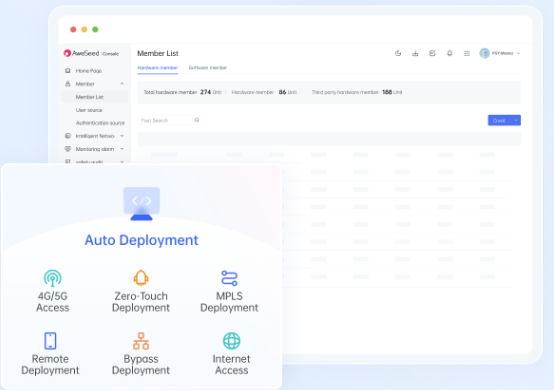Expand the Monitoring alarm section
This screenshot has height=390, width=554.
tap(122, 149)
